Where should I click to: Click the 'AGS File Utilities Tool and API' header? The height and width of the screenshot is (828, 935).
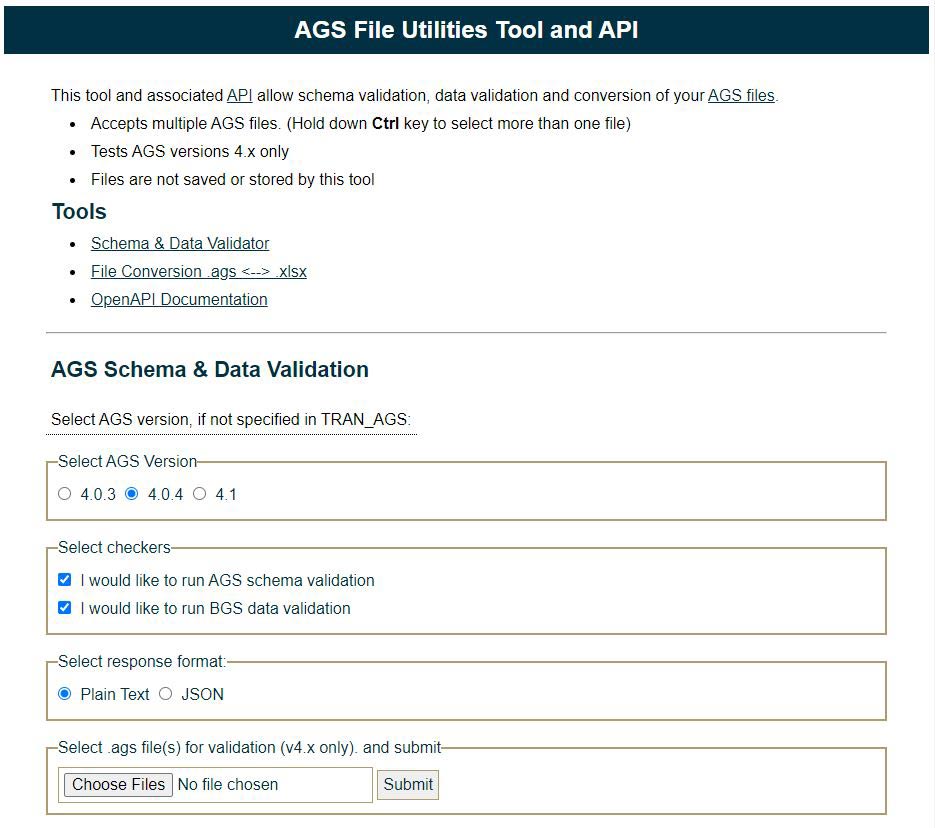coord(466,30)
